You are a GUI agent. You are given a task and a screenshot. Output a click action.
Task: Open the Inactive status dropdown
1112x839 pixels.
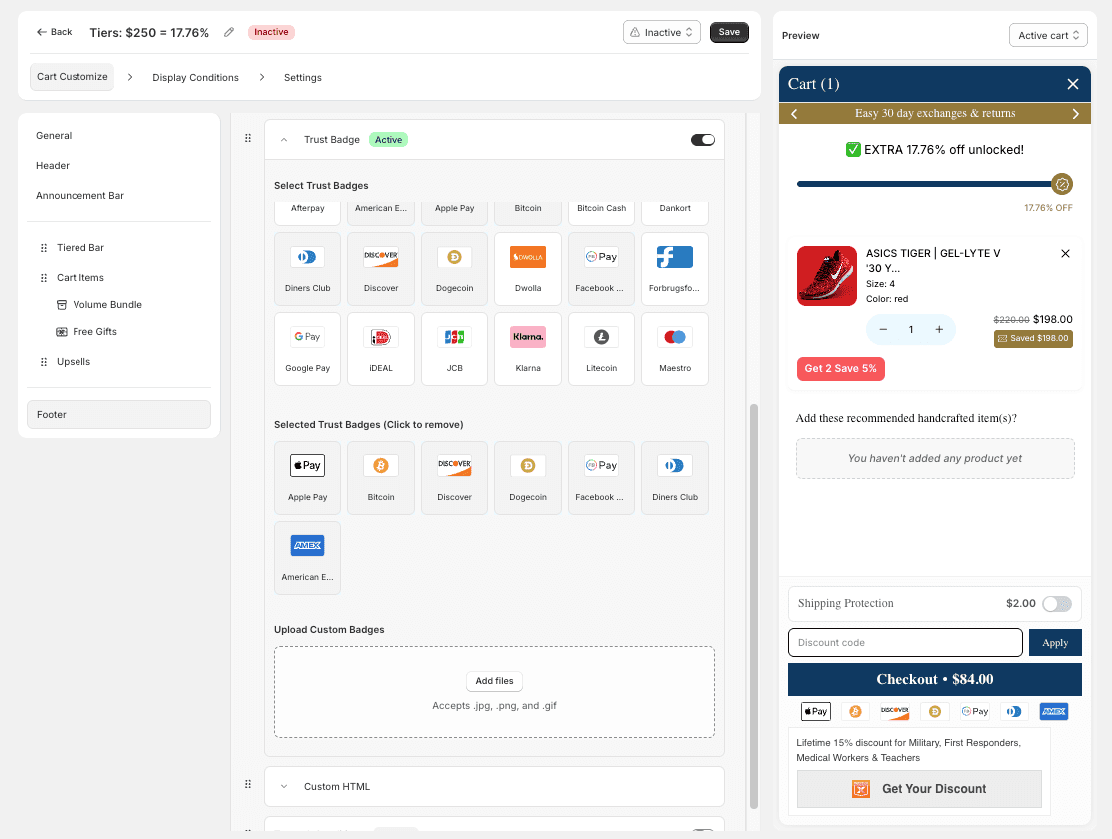[x=662, y=32]
